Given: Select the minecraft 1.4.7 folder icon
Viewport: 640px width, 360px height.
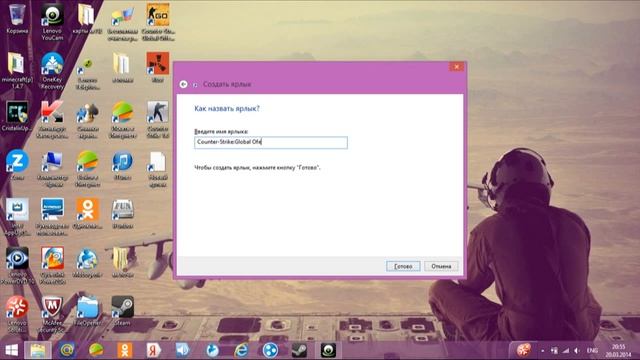Looking at the screenshot, I should (x=17, y=70).
